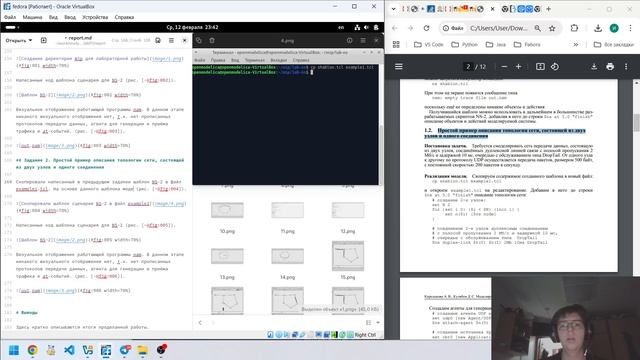The height and width of the screenshot is (360, 640).
Task: Click the clock in the GNOME top bar
Action: (x=192, y=27)
